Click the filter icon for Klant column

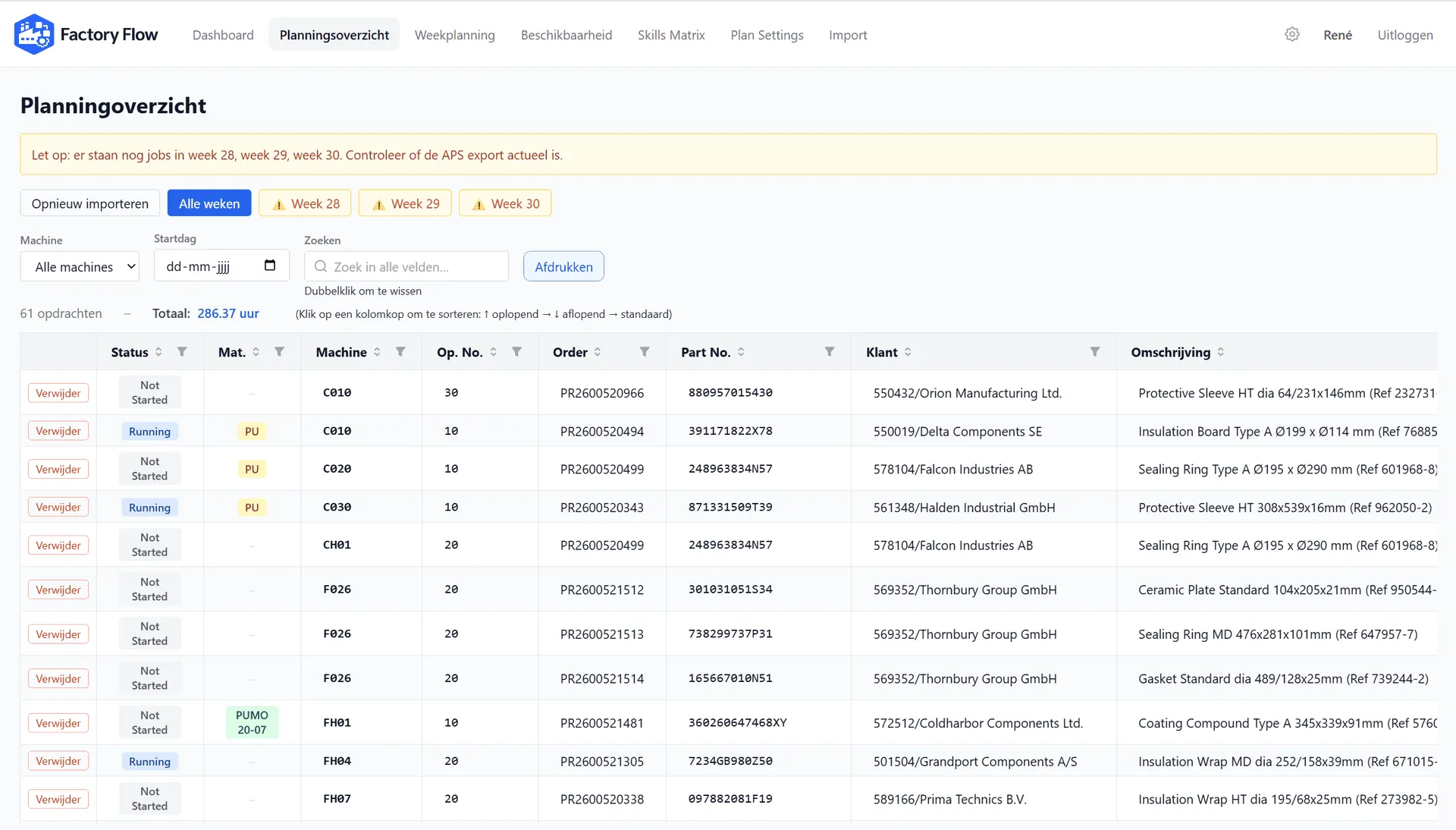click(1095, 351)
